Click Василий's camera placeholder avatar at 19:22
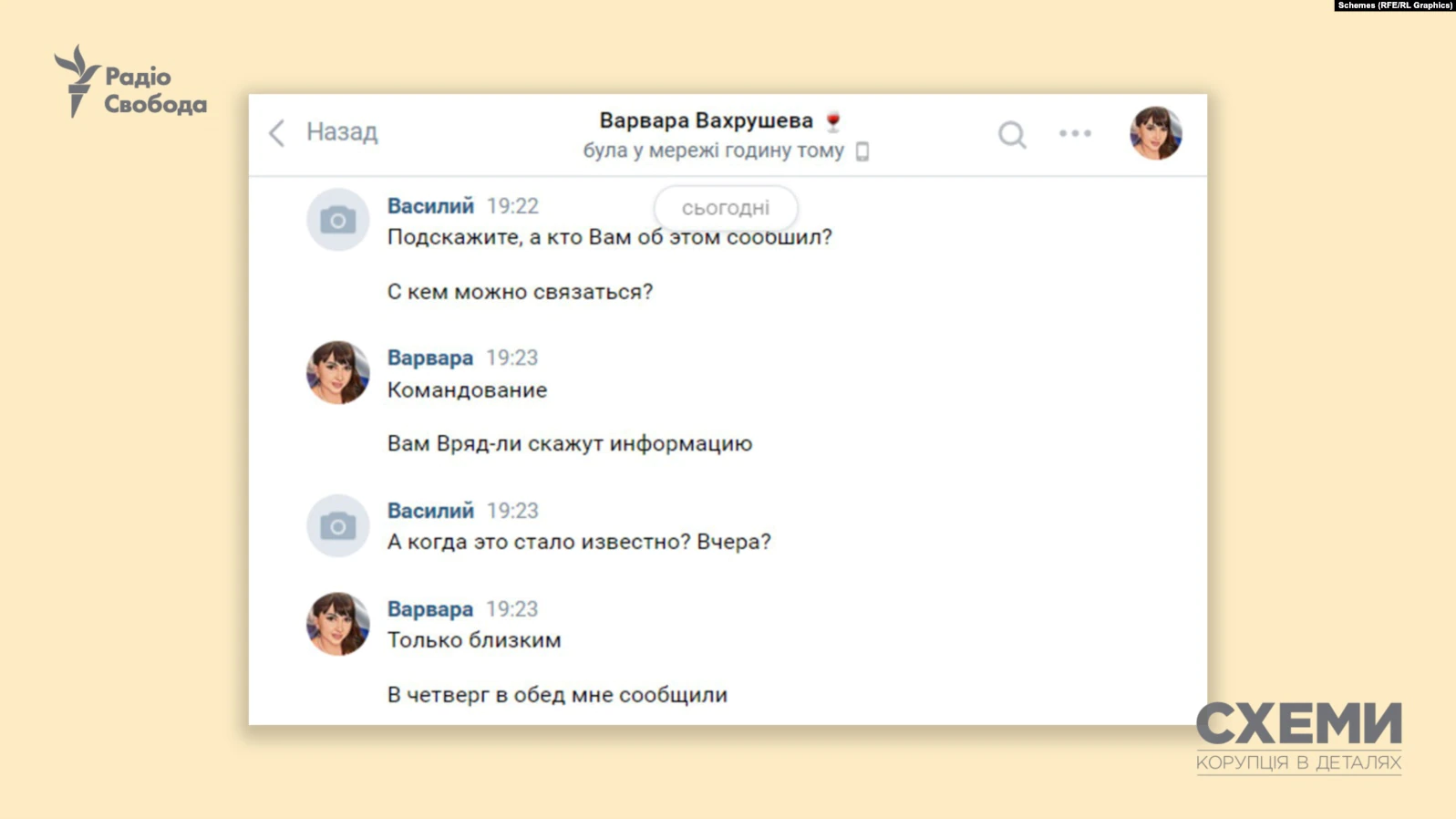The height and width of the screenshot is (819, 1456). click(337, 220)
